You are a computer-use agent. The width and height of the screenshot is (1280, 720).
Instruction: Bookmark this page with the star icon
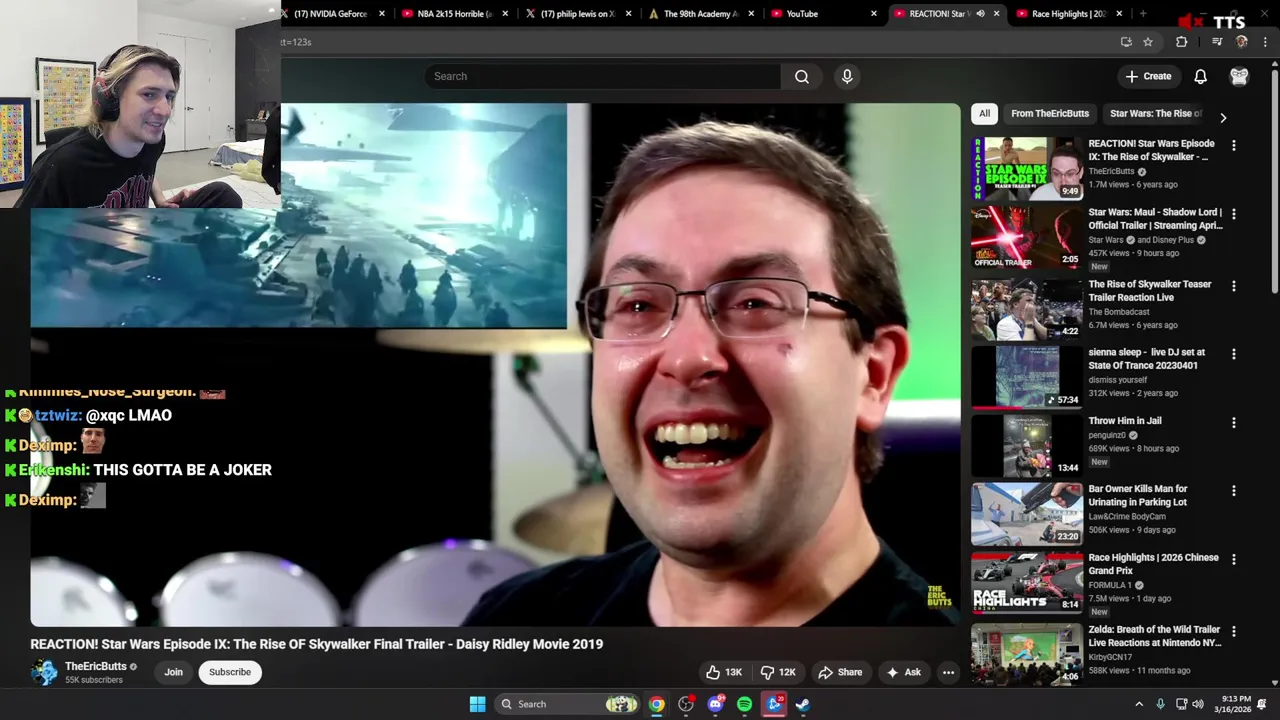pos(1148,42)
